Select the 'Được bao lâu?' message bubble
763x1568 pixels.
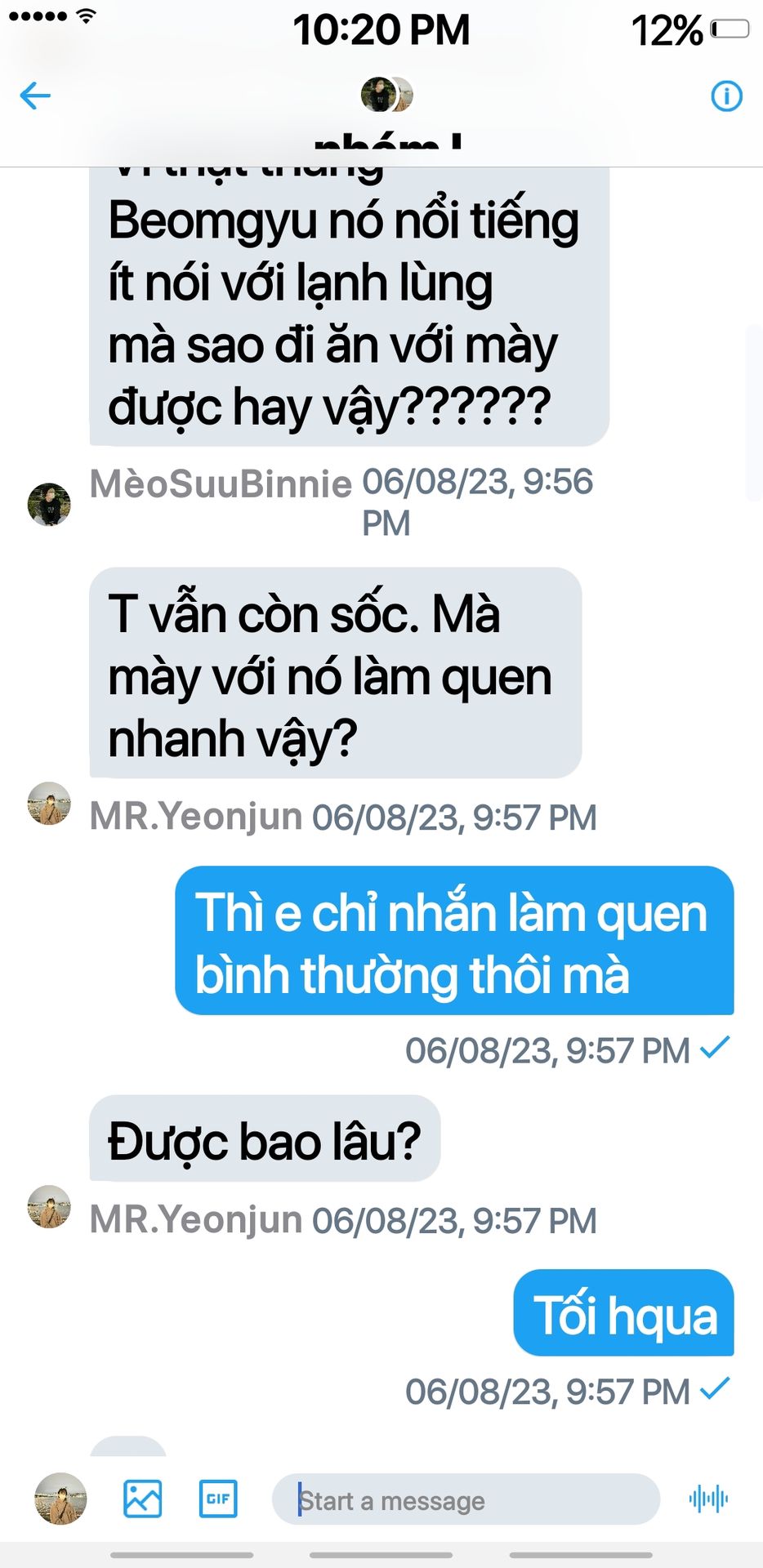coord(265,1138)
